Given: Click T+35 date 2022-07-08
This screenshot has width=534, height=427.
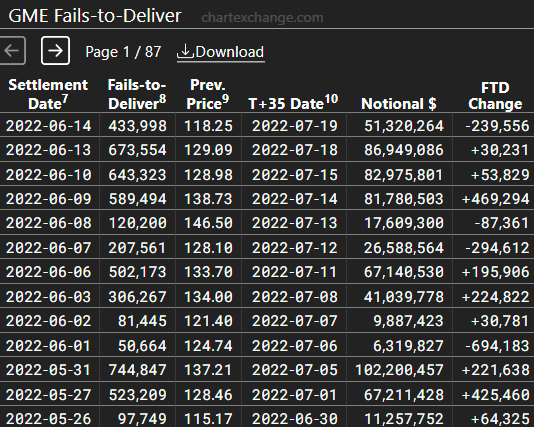Looking at the screenshot, I should (295, 297).
